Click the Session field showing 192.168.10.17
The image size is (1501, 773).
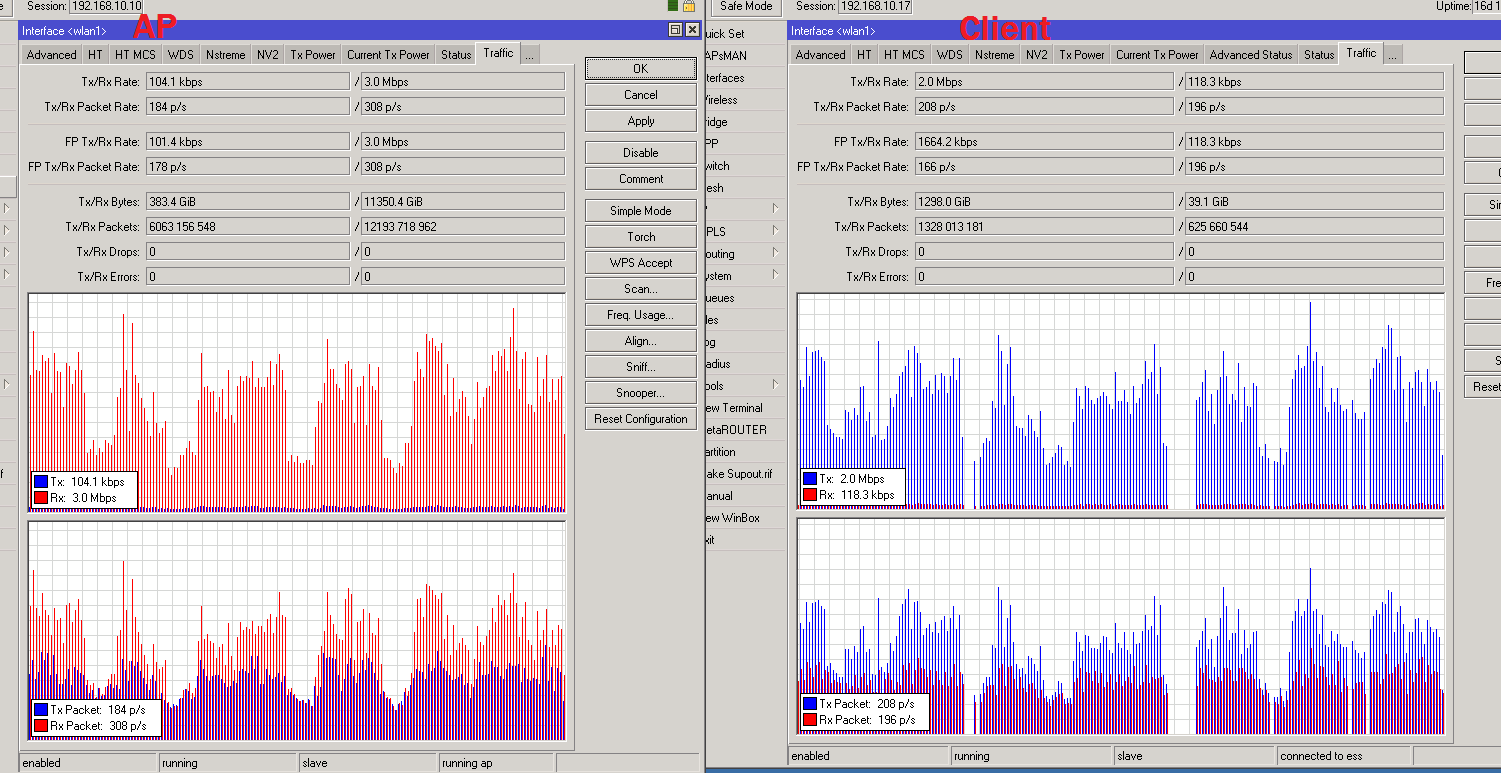(x=874, y=6)
